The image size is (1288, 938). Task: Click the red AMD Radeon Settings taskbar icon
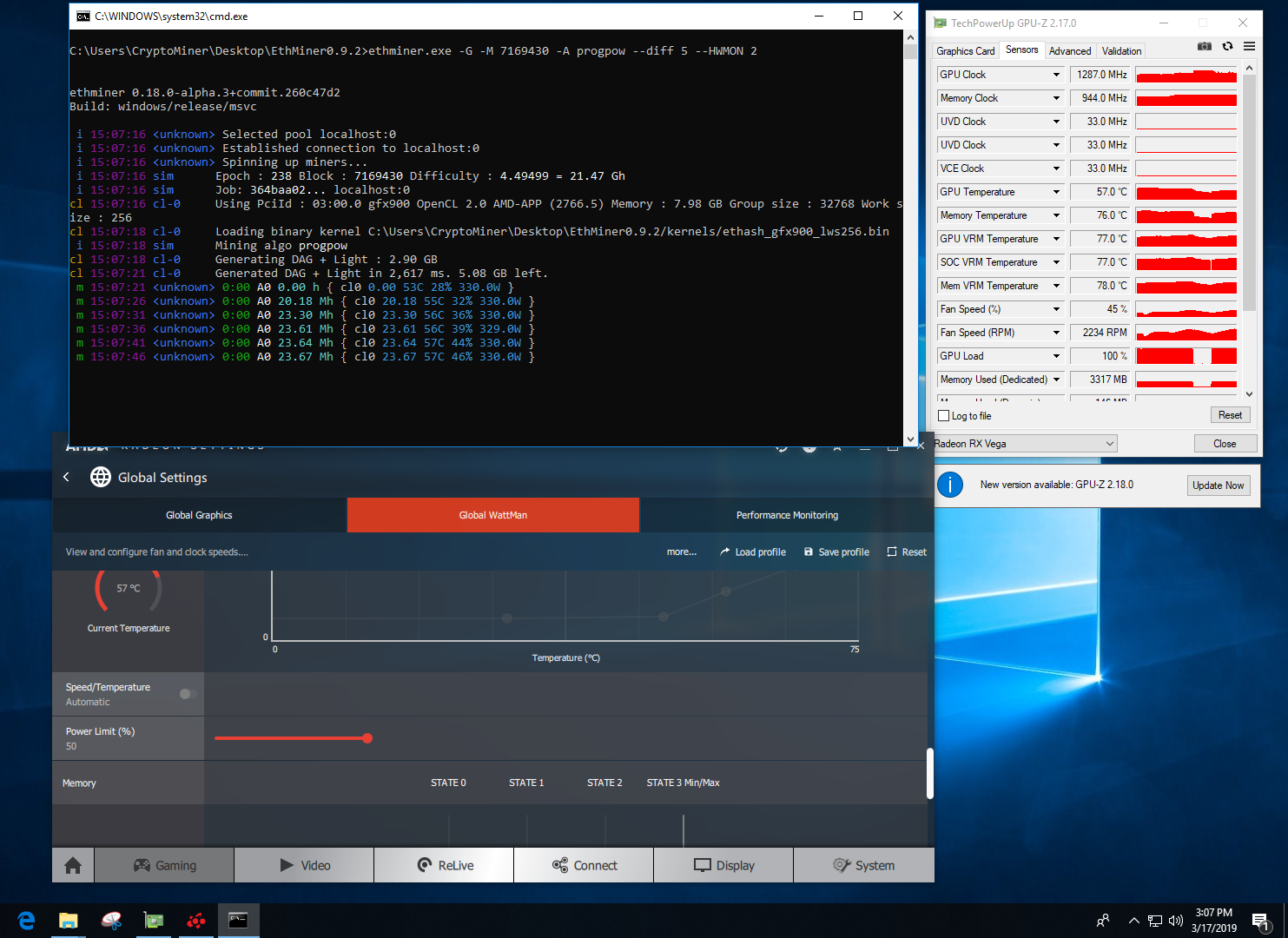pos(196,921)
